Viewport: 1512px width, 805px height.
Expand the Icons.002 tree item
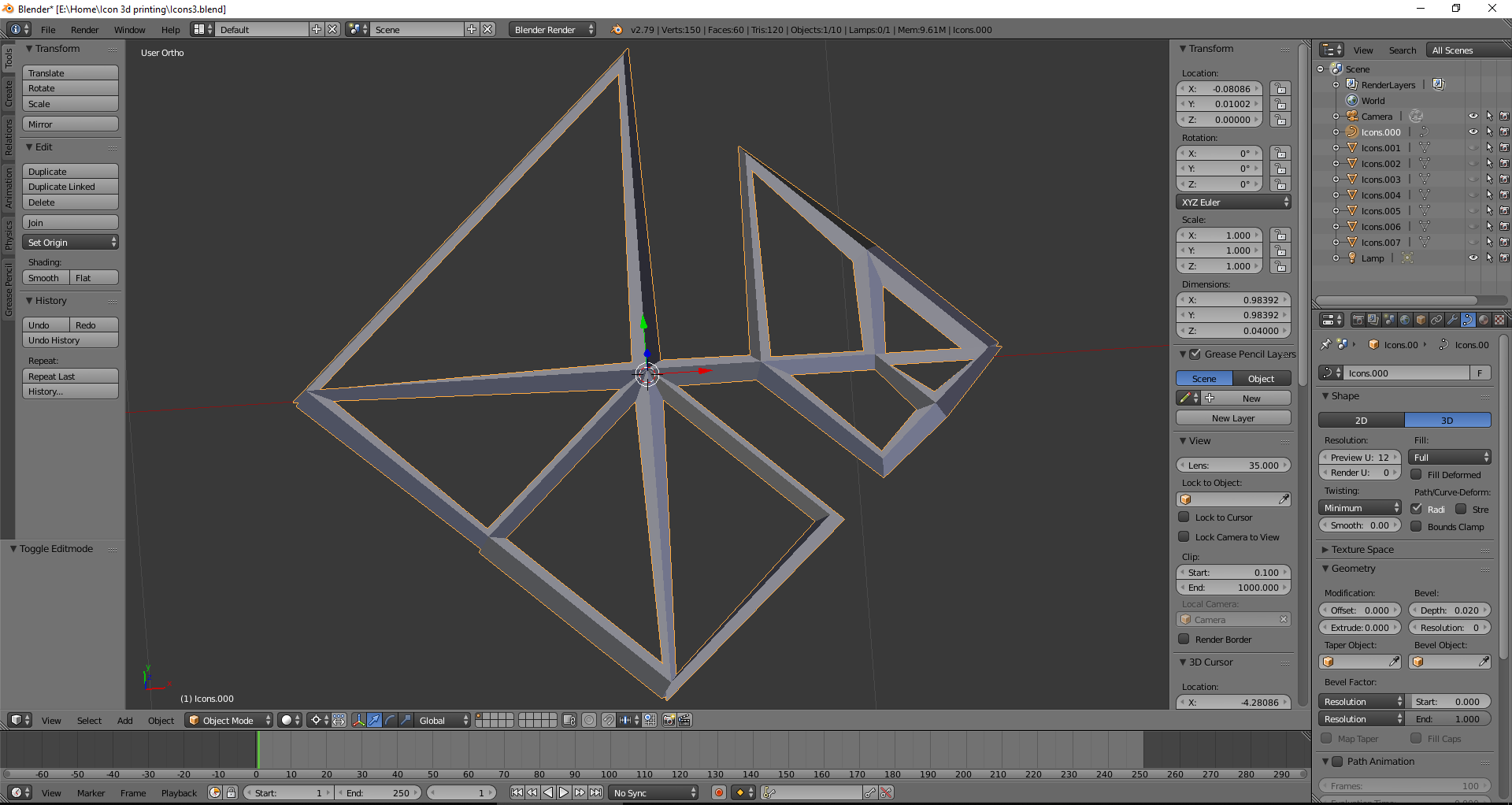coord(1336,163)
